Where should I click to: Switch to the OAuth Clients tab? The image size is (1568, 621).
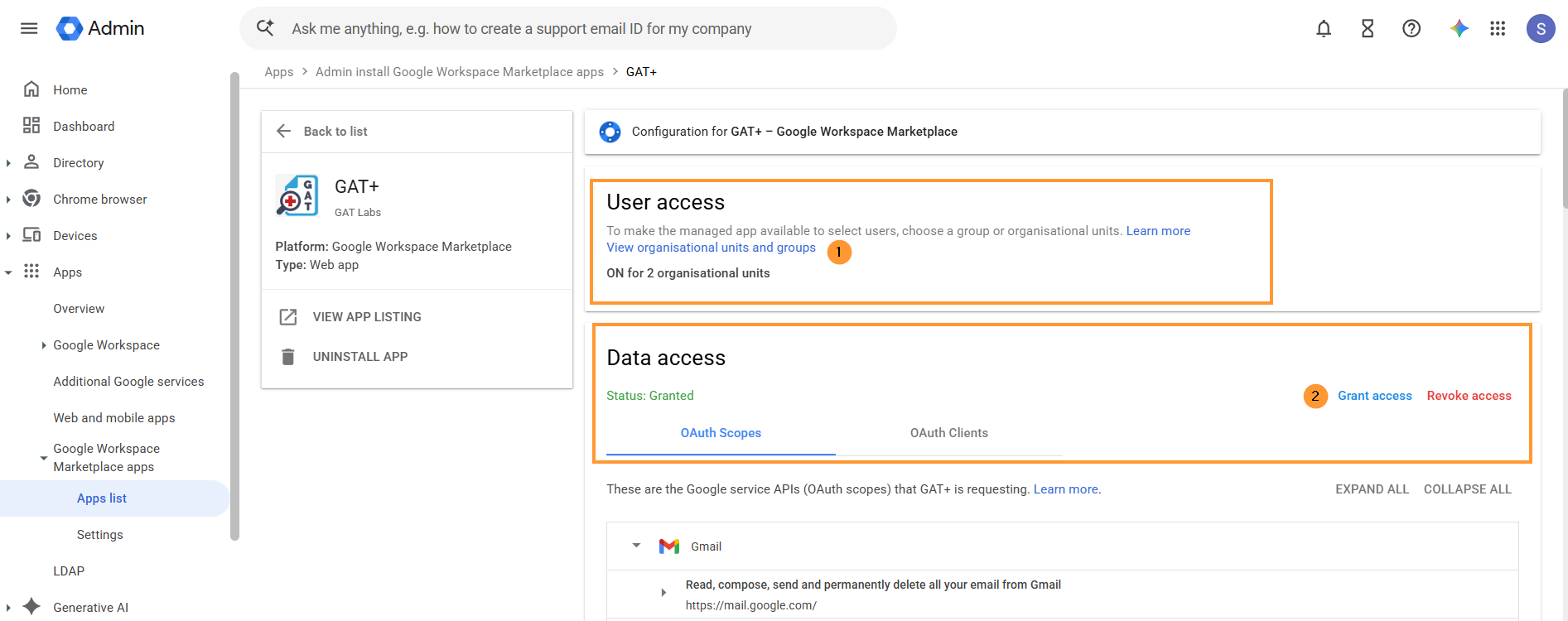click(x=949, y=433)
